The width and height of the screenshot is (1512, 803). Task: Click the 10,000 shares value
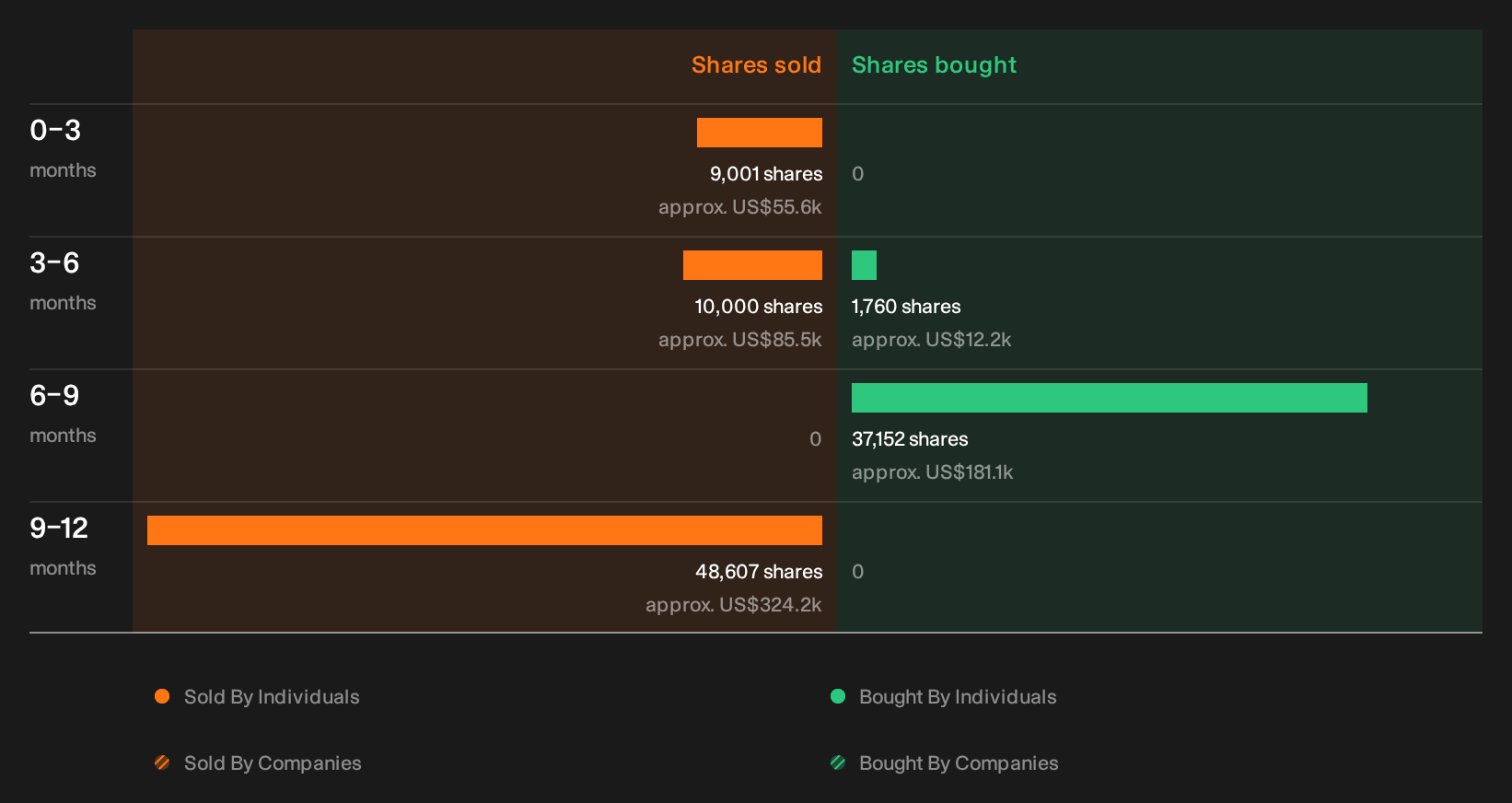tap(759, 307)
